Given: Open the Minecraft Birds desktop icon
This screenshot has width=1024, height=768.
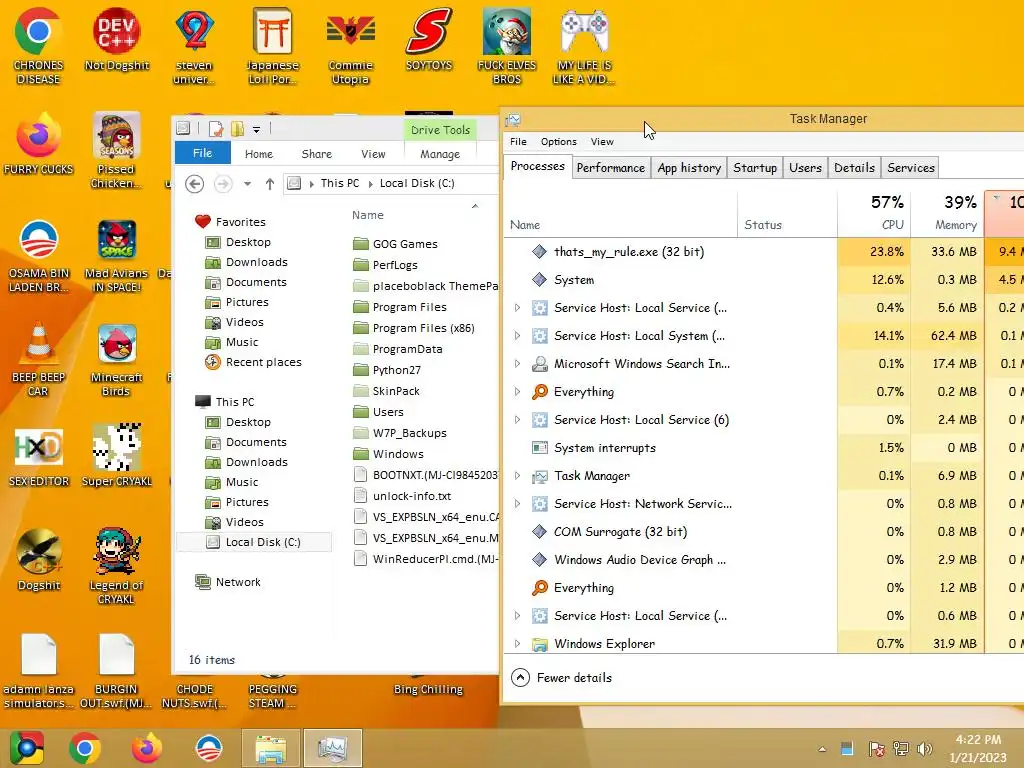Looking at the screenshot, I should click(x=116, y=358).
